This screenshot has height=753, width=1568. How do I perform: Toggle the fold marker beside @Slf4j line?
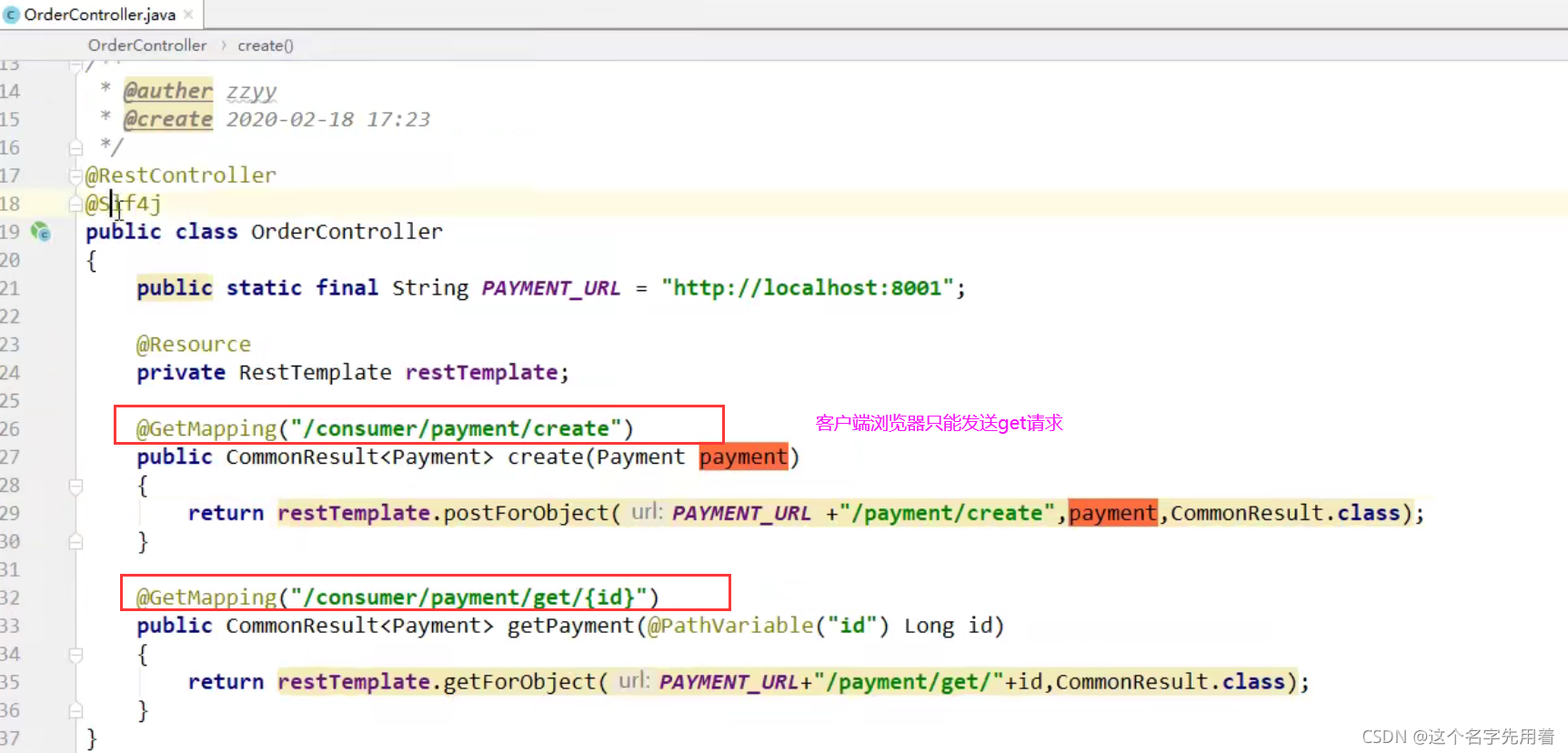(x=76, y=204)
